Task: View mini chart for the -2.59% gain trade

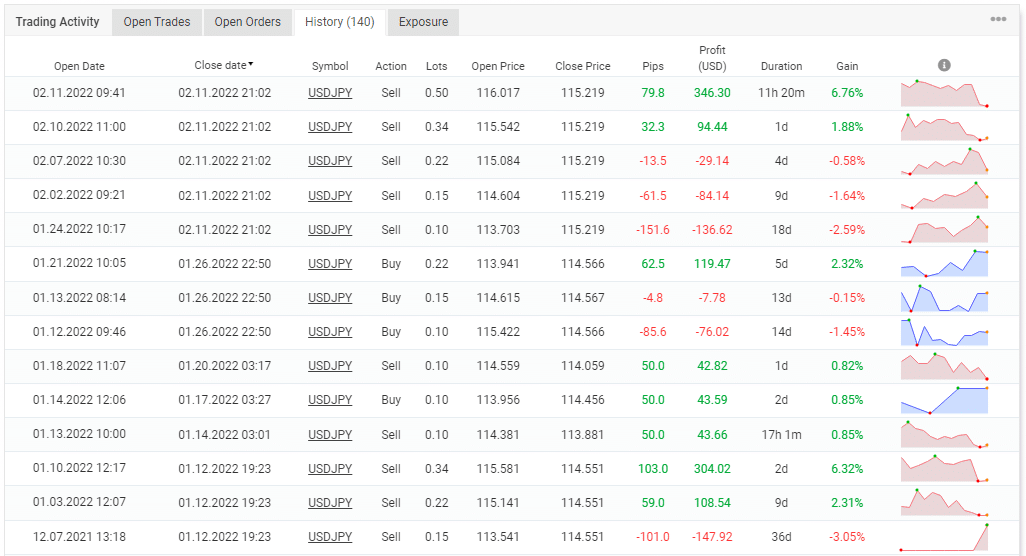Action: tap(944, 230)
